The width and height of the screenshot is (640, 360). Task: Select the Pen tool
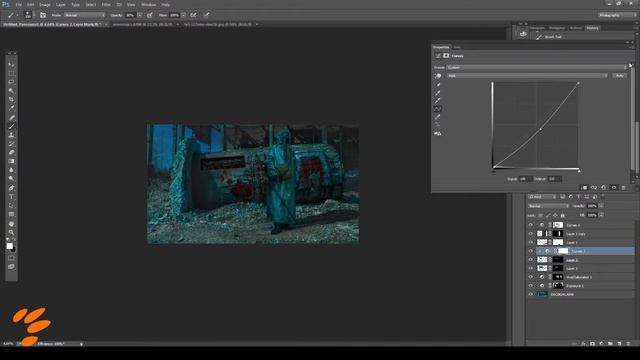pyautogui.click(x=11, y=188)
